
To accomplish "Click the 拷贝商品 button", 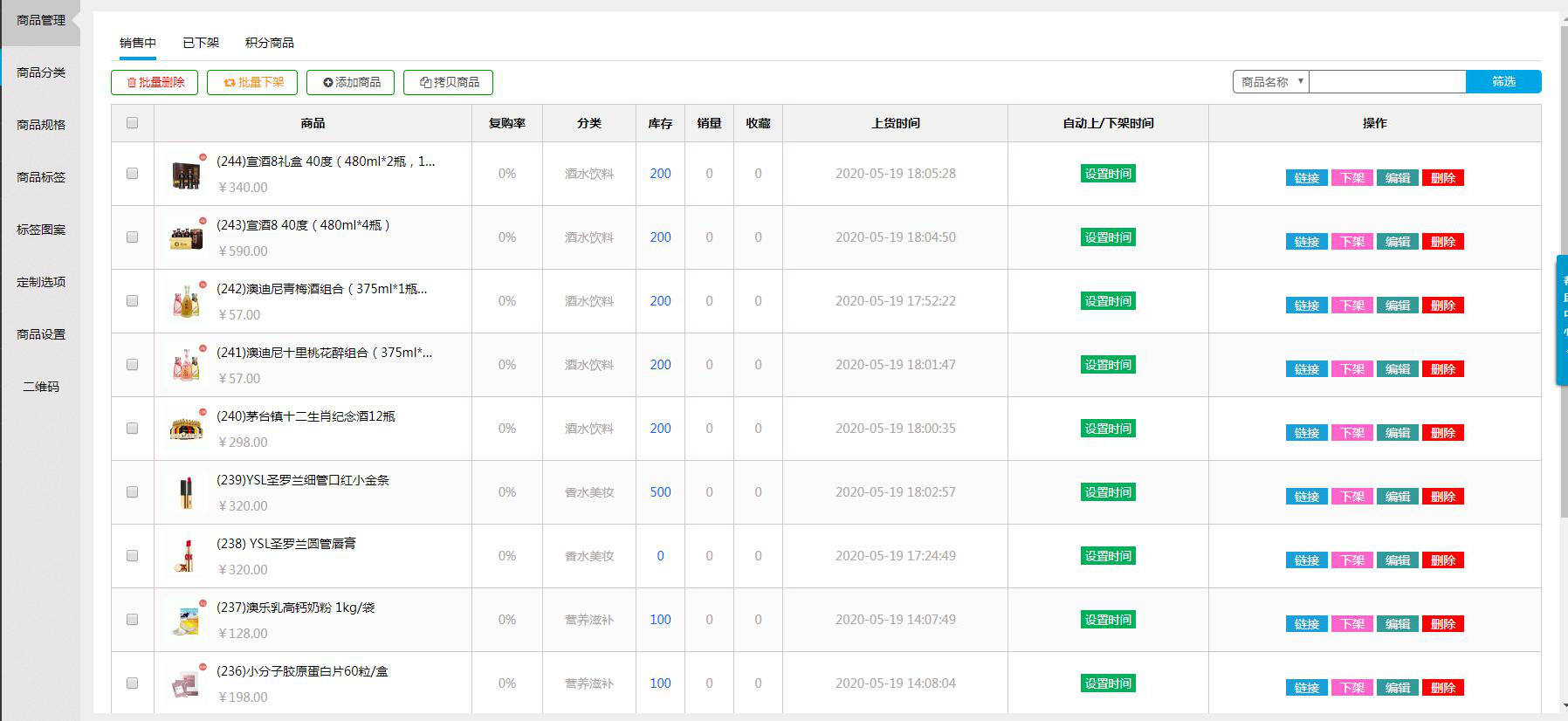I will 448,82.
